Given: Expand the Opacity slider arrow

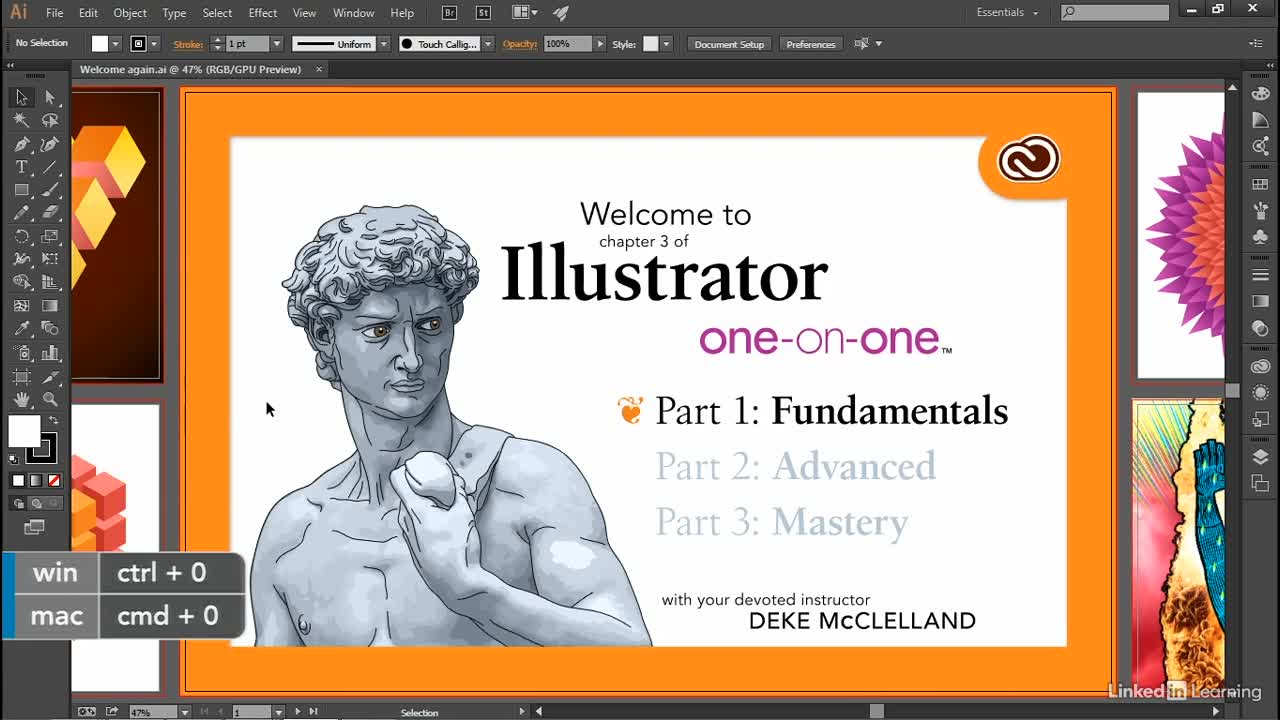Looking at the screenshot, I should (x=600, y=44).
